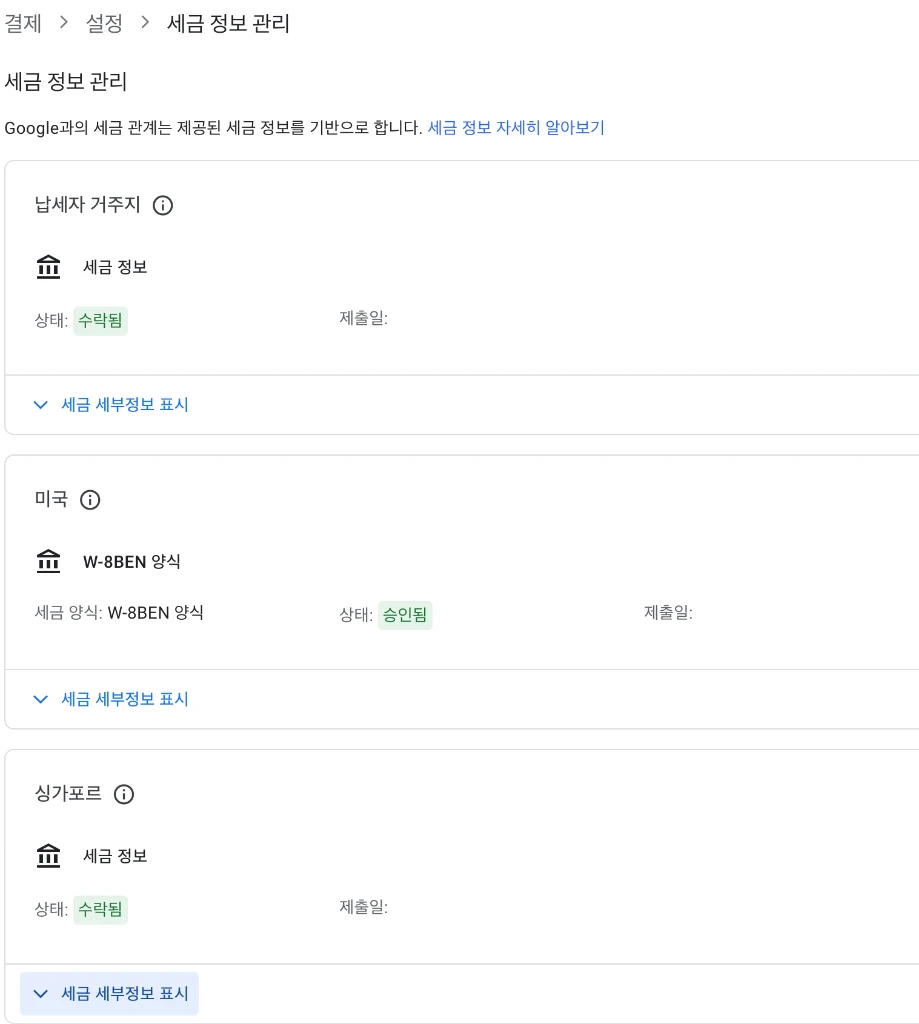The width and height of the screenshot is (919, 1024).
Task: Click bank icon in 싱가포르 card
Action: [48, 856]
